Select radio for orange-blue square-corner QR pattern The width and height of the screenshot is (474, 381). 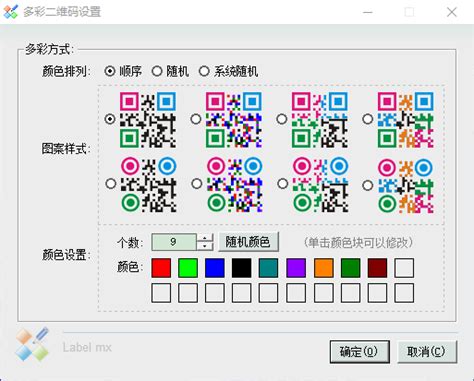[x=368, y=119]
